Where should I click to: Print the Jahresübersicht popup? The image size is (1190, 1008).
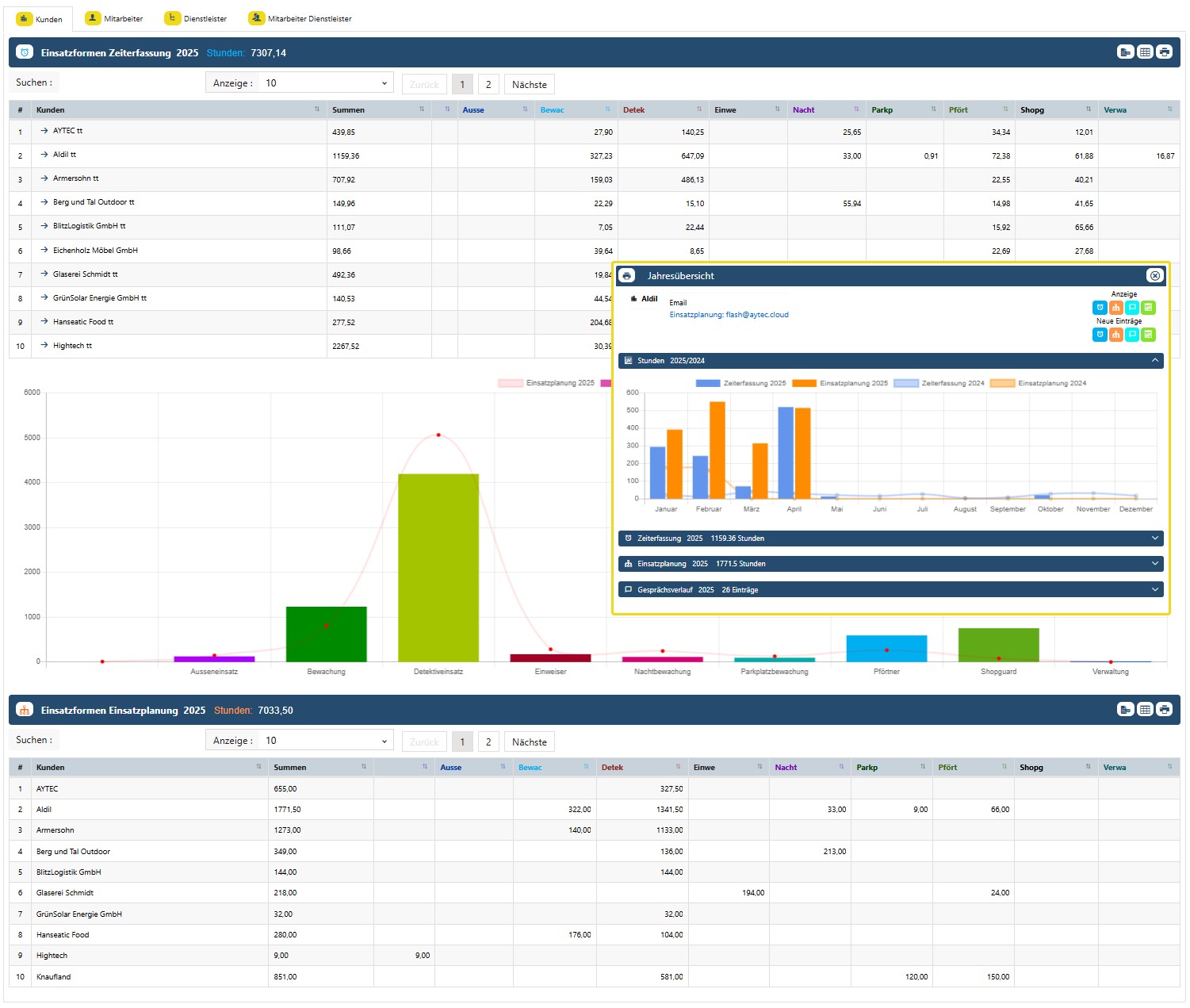pyautogui.click(x=627, y=276)
